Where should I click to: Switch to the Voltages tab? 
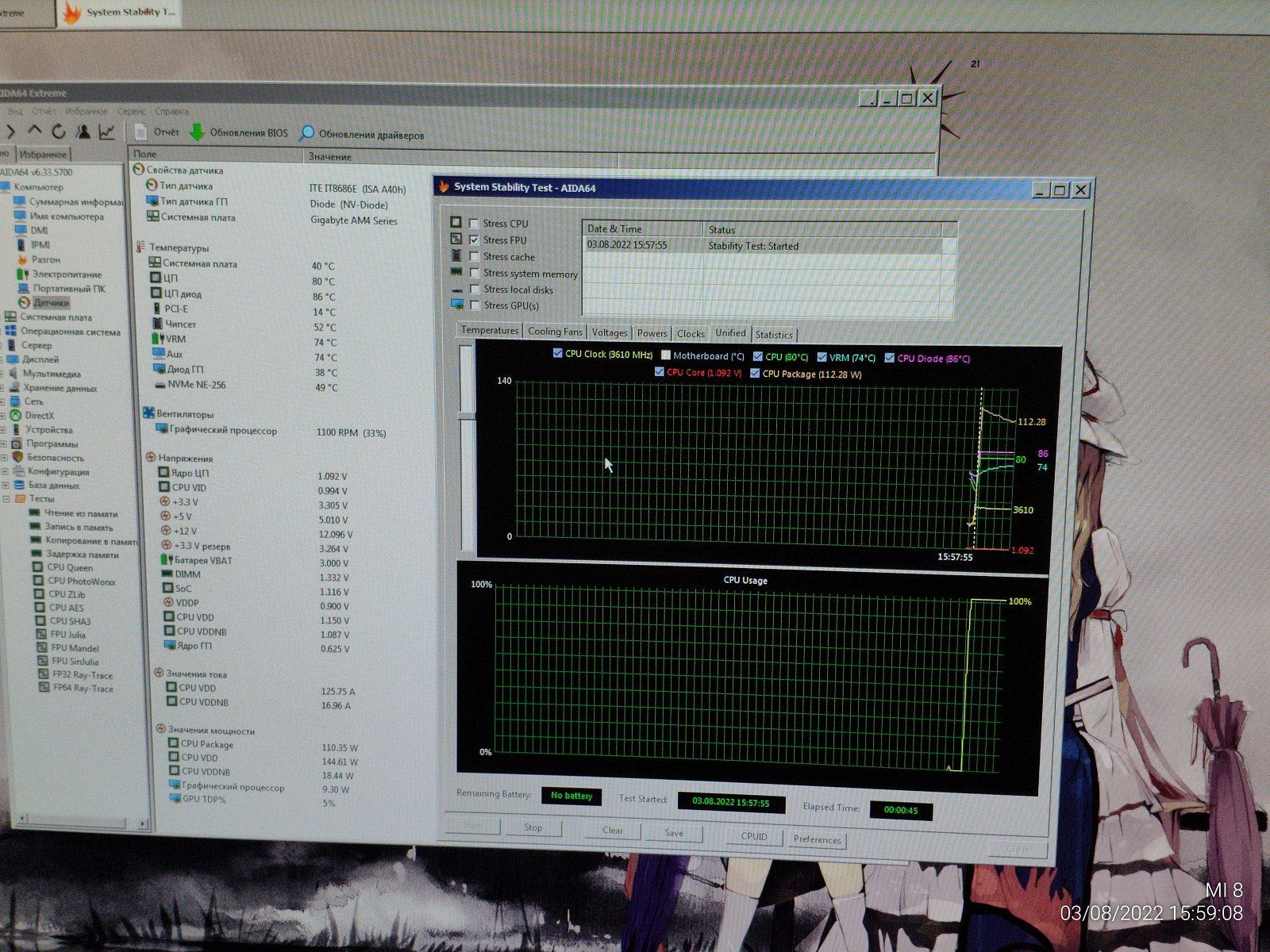[x=610, y=332]
